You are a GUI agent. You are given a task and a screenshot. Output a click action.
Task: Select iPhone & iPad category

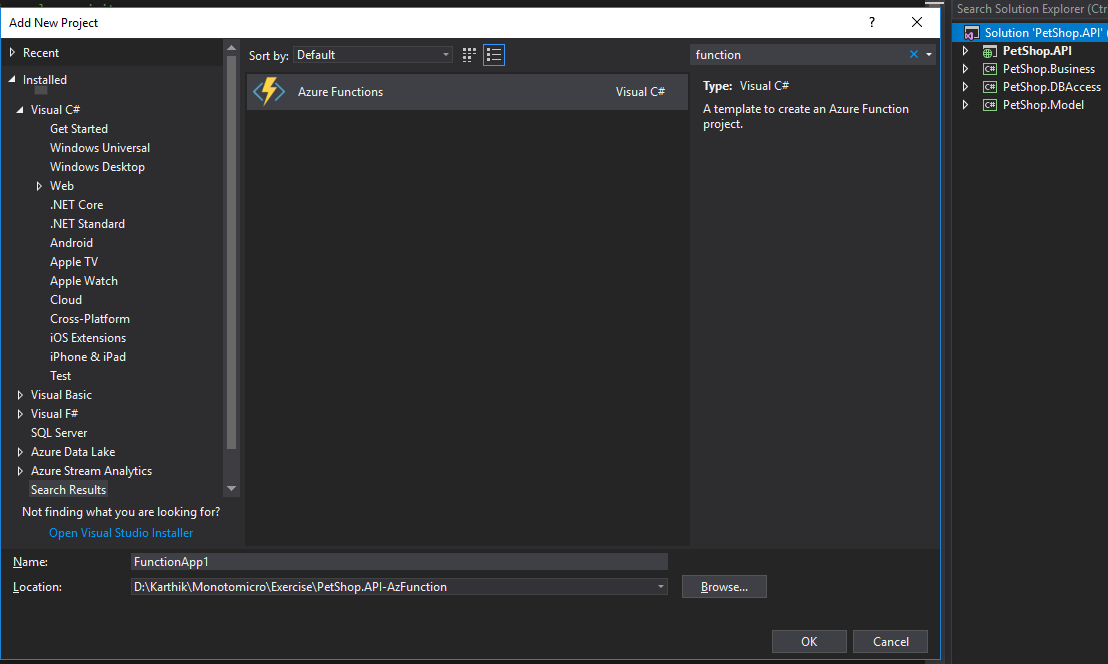click(88, 357)
